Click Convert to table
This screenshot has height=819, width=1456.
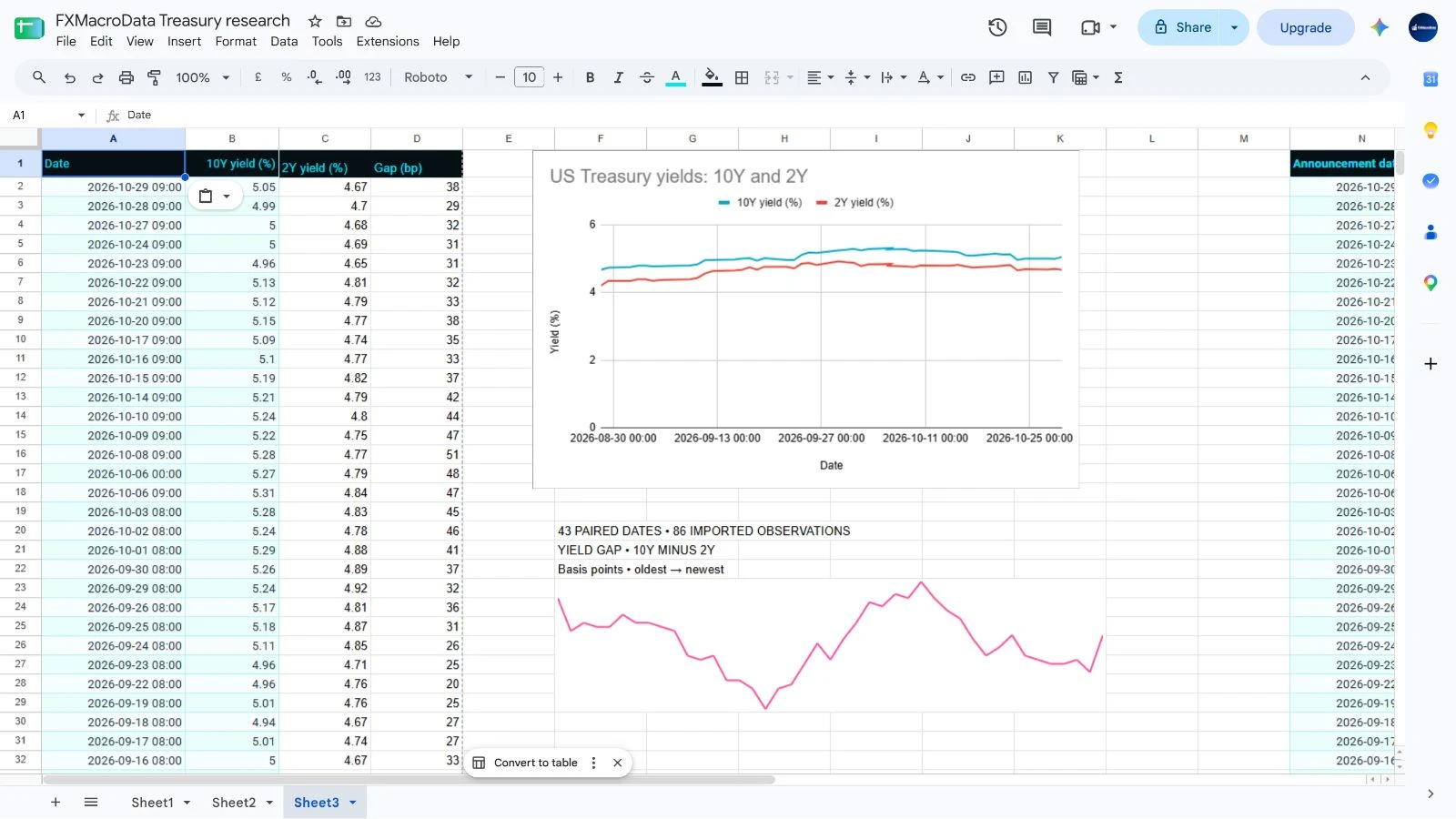click(525, 763)
